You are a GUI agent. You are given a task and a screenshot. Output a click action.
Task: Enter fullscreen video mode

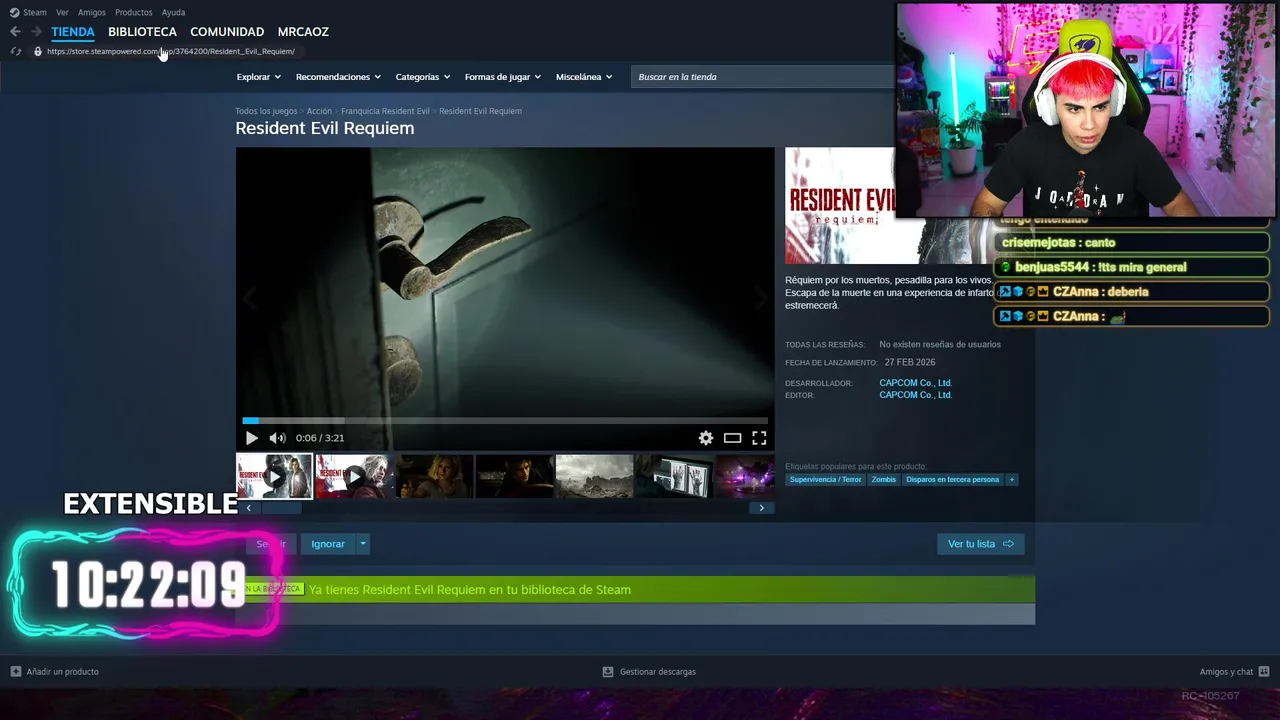tap(759, 438)
